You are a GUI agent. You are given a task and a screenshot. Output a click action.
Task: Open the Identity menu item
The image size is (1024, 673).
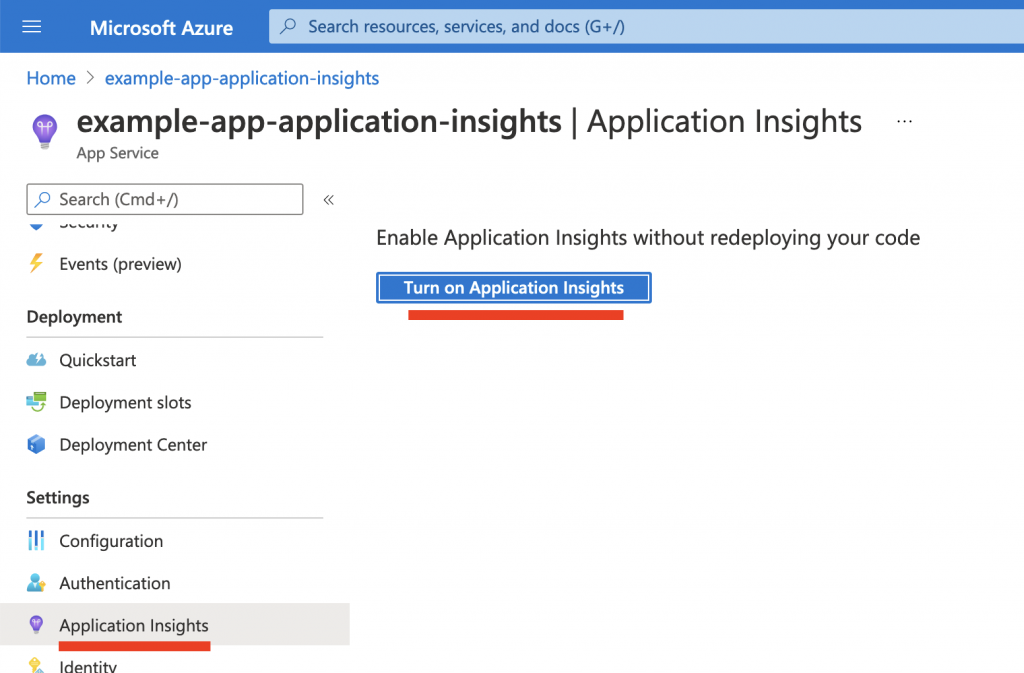coord(88,666)
